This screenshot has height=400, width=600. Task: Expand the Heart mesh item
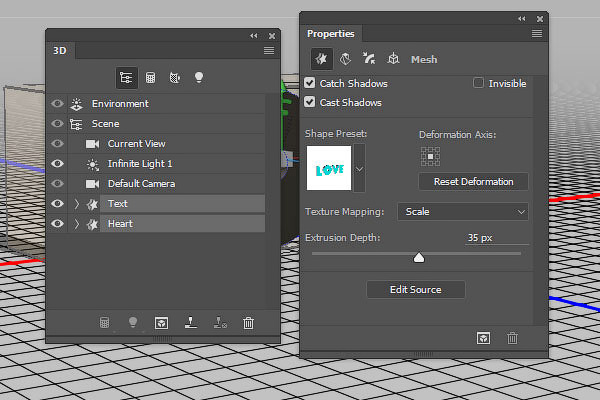coord(77,224)
